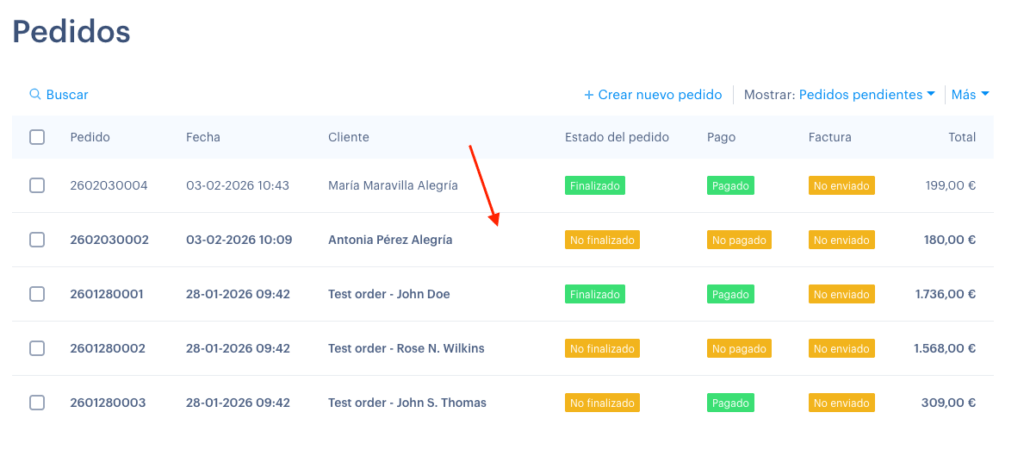Click customer Antonia Pérez Alegría
The image size is (1024, 450).
390,240
